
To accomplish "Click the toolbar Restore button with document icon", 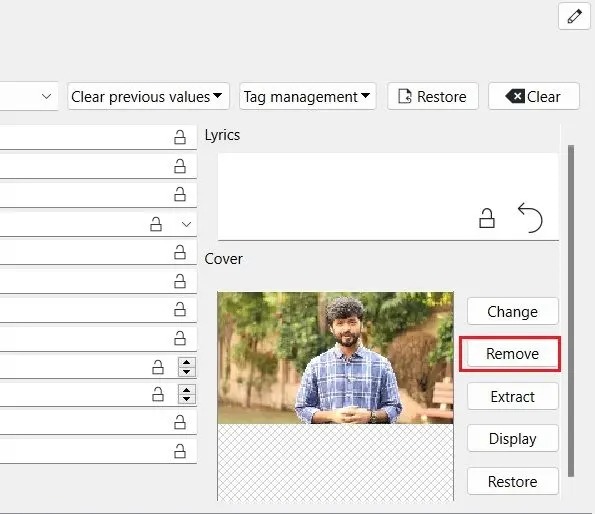I will [433, 96].
